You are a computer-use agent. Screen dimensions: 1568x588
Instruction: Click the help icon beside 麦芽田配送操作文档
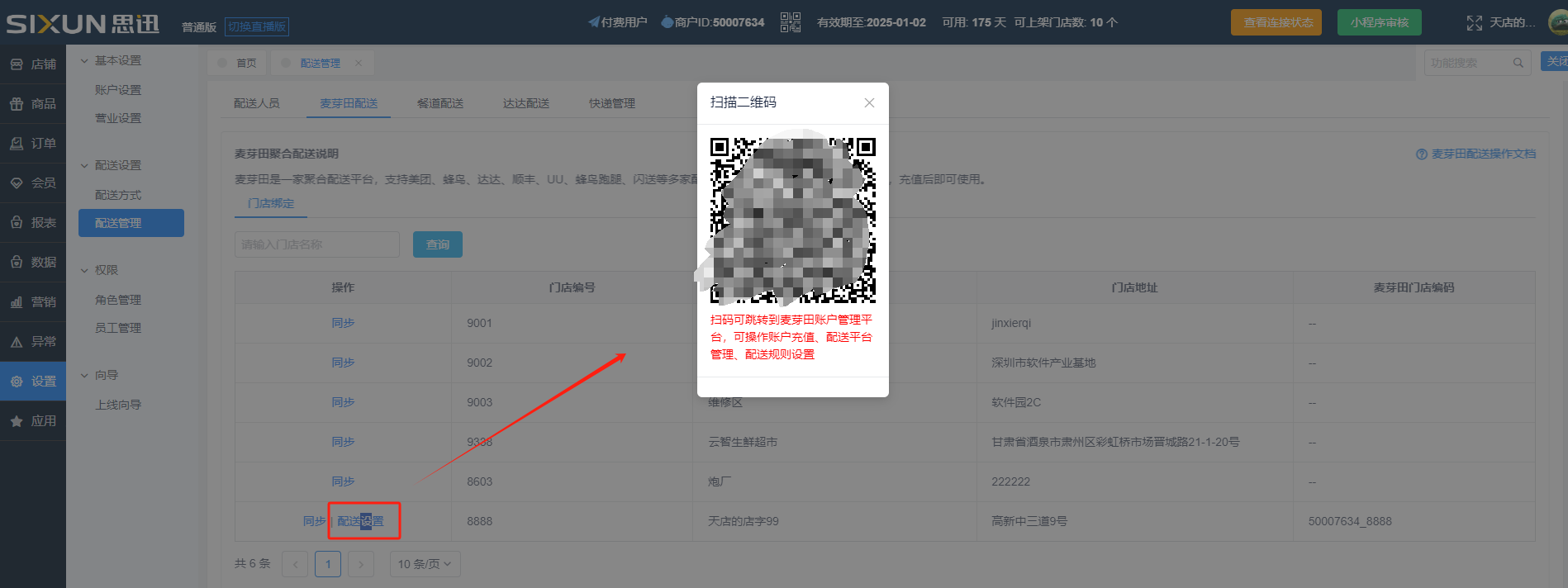pyautogui.click(x=1421, y=154)
